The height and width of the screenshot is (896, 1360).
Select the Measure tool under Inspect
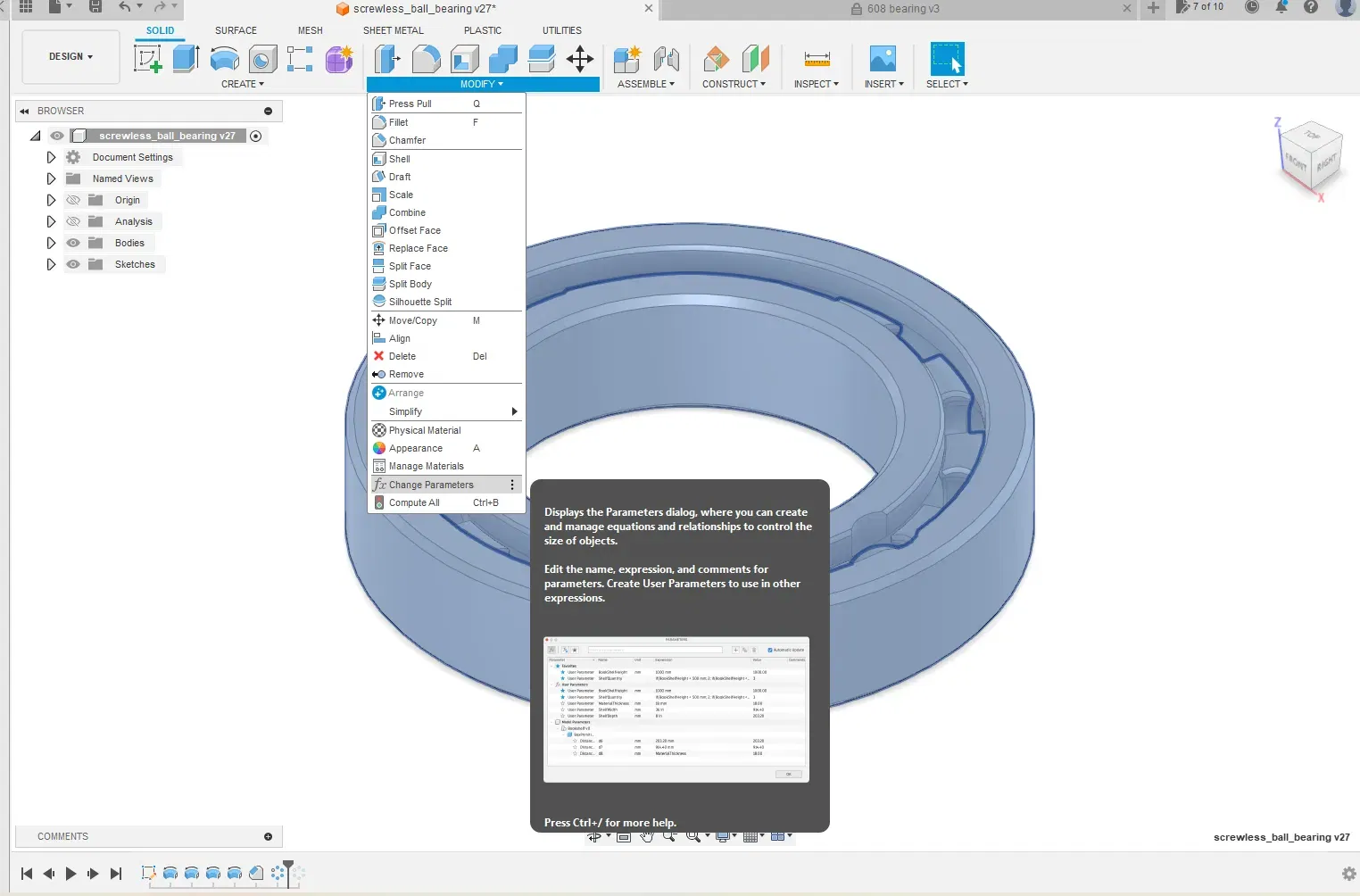click(x=817, y=60)
